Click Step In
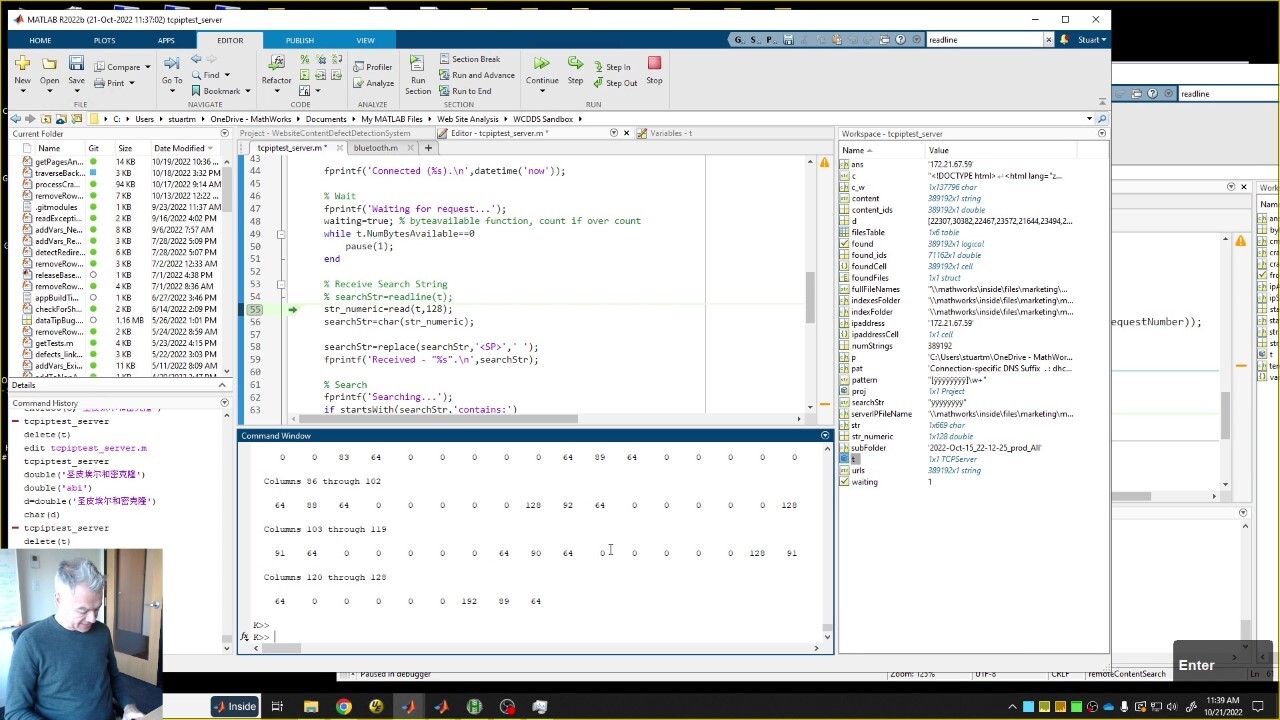Viewport: 1280px width, 720px height. (612, 67)
